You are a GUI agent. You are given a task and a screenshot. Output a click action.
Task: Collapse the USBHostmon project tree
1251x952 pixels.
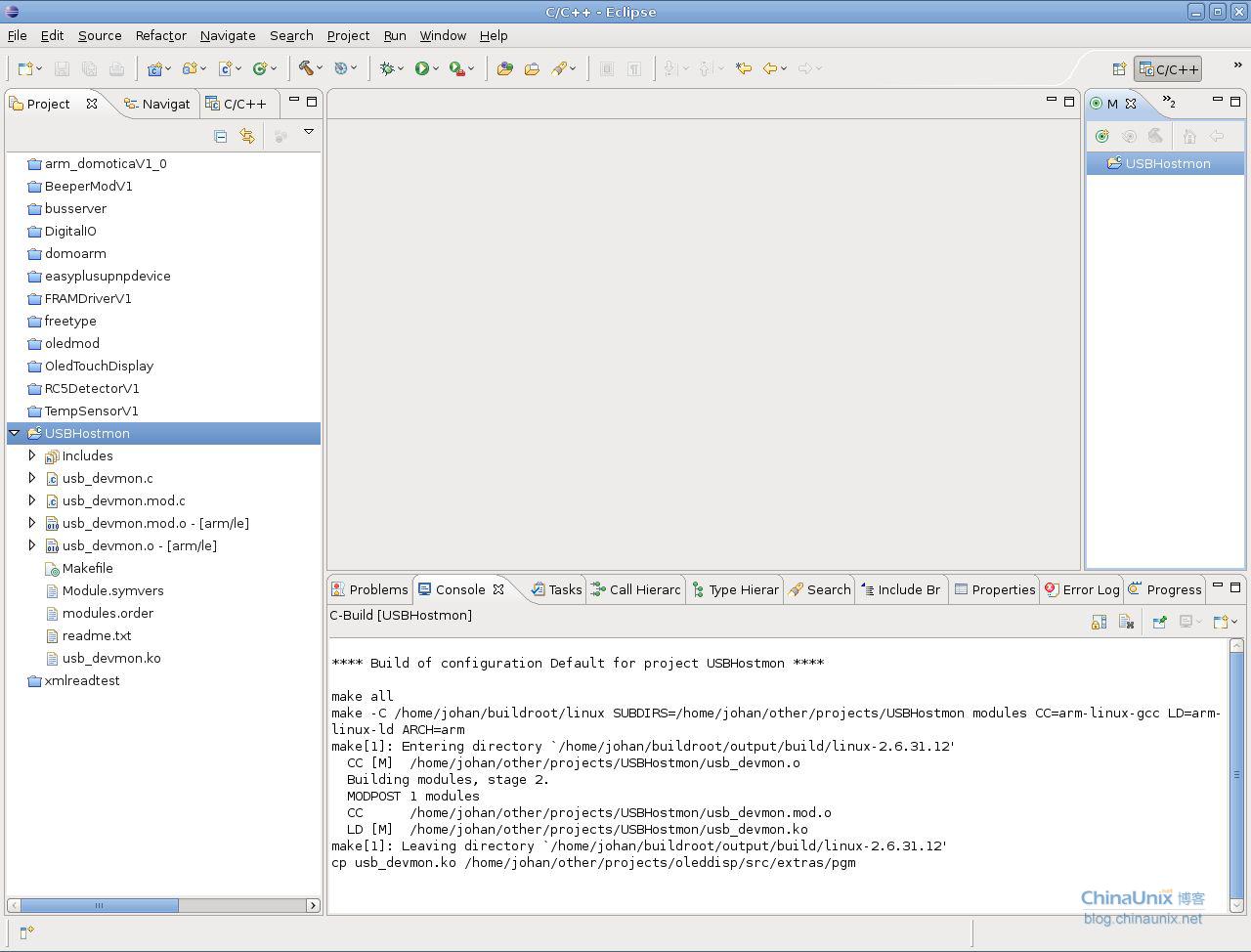click(15, 433)
